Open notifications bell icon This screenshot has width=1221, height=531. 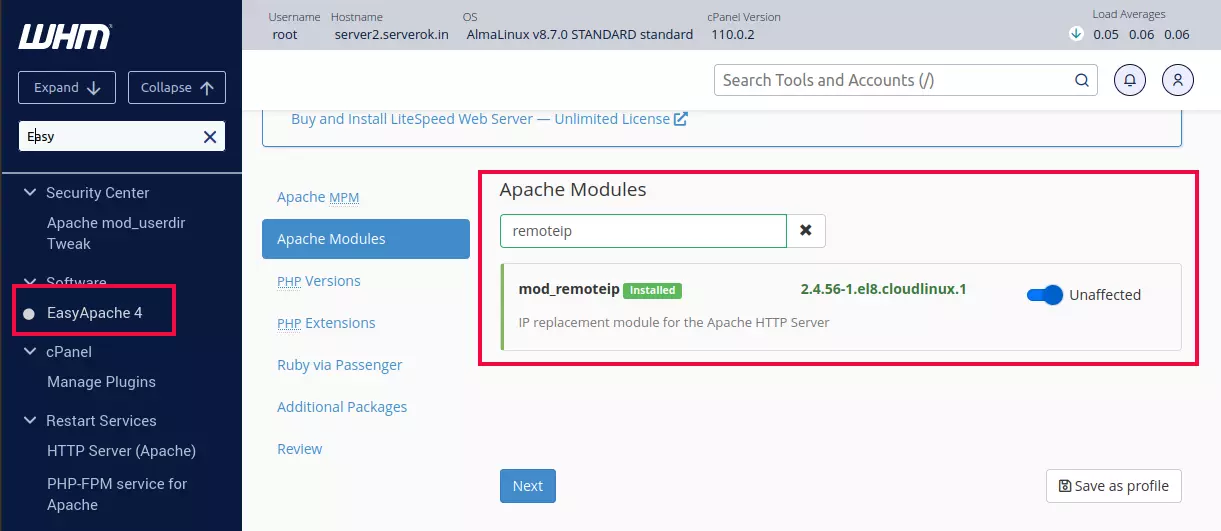point(1130,80)
